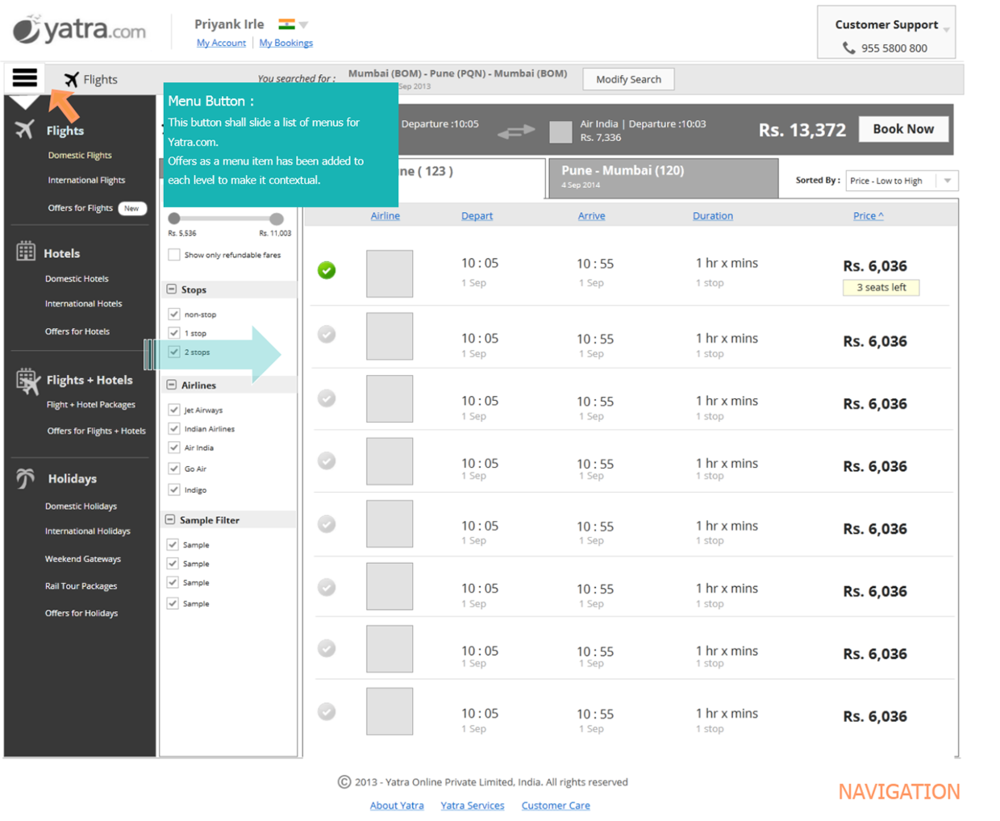Open Offers for Holidays menu item
The width and height of the screenshot is (1000, 821).
(x=81, y=613)
